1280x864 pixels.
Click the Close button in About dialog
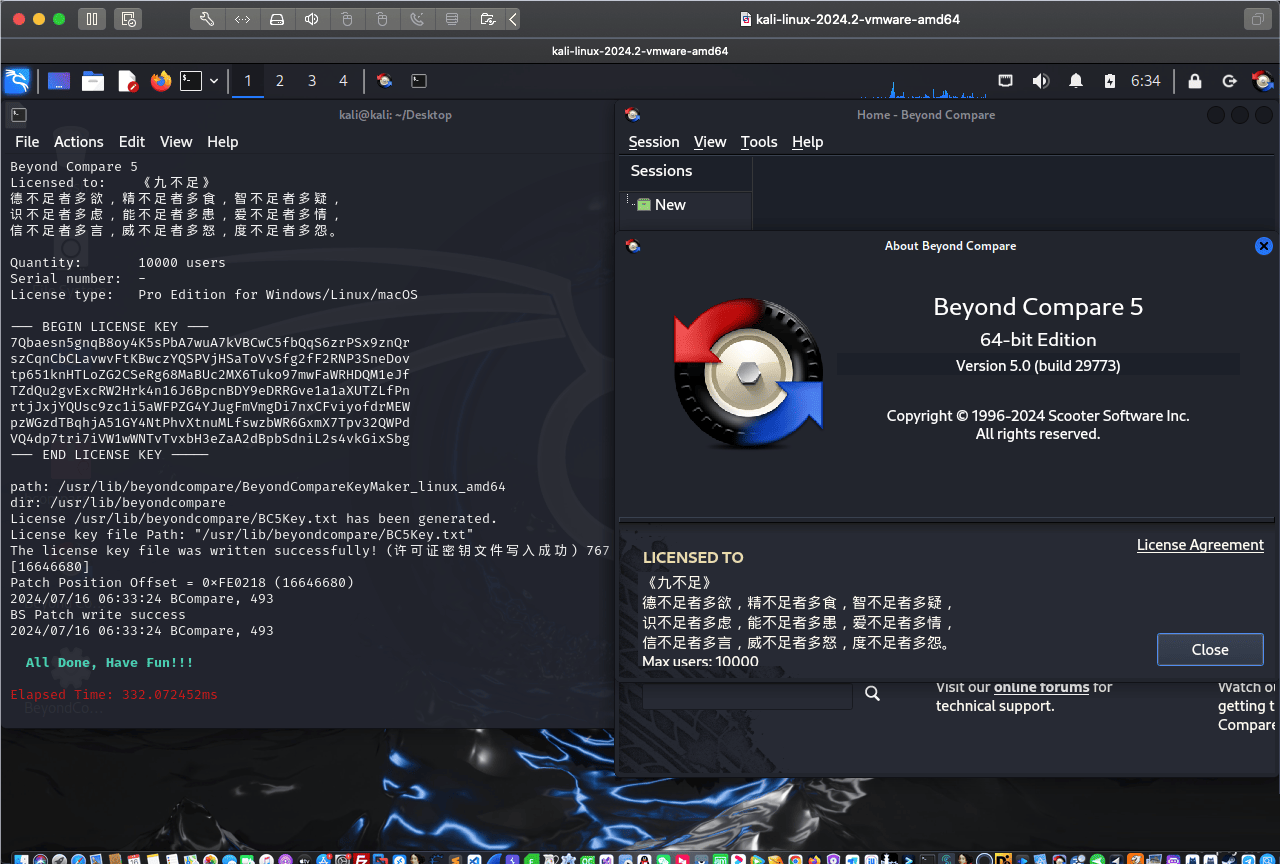1210,650
